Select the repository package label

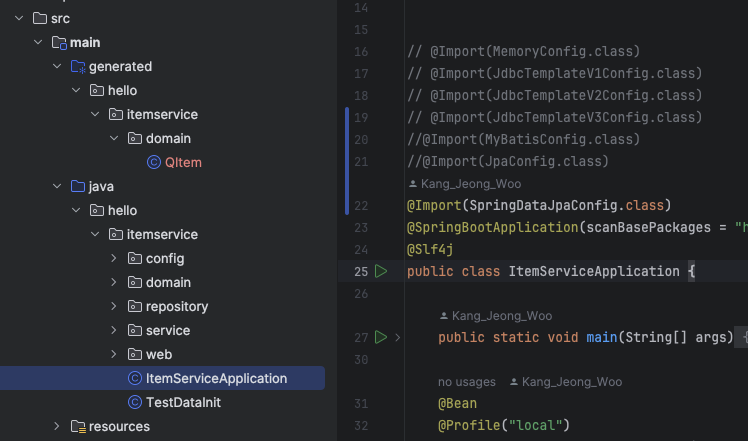(177, 306)
